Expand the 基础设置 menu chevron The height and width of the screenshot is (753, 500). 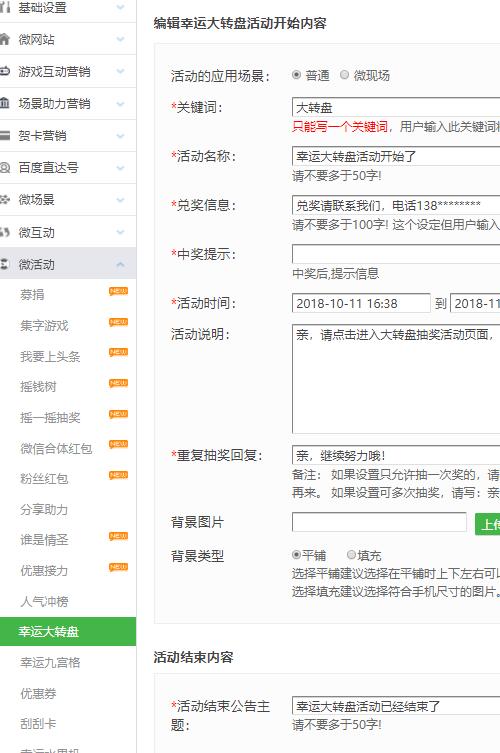pyautogui.click(x=121, y=7)
